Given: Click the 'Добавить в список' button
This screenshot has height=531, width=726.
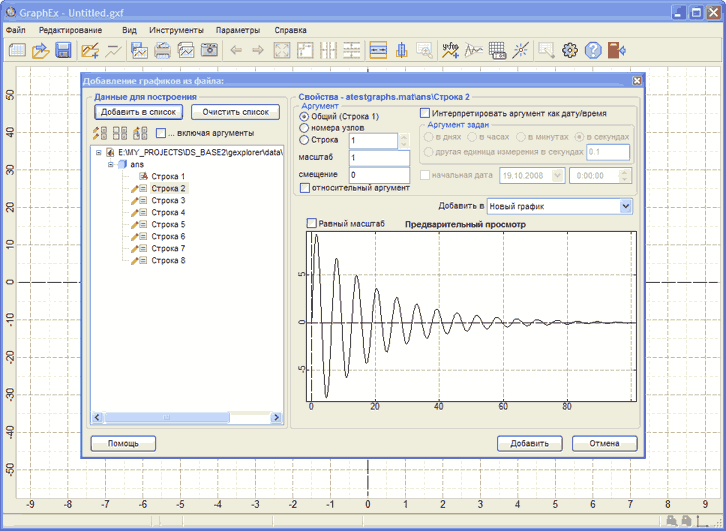Looking at the screenshot, I should coord(137,113).
